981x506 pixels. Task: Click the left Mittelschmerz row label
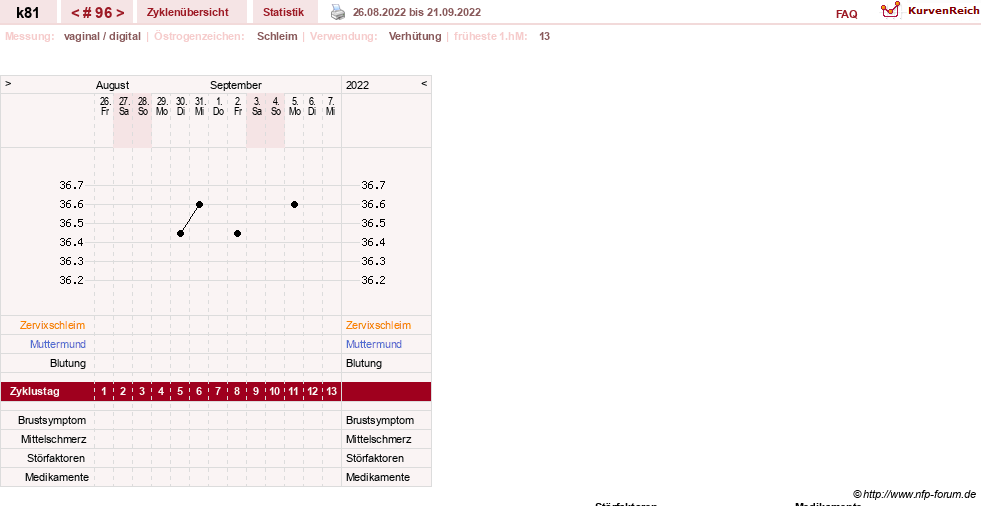click(x=53, y=439)
